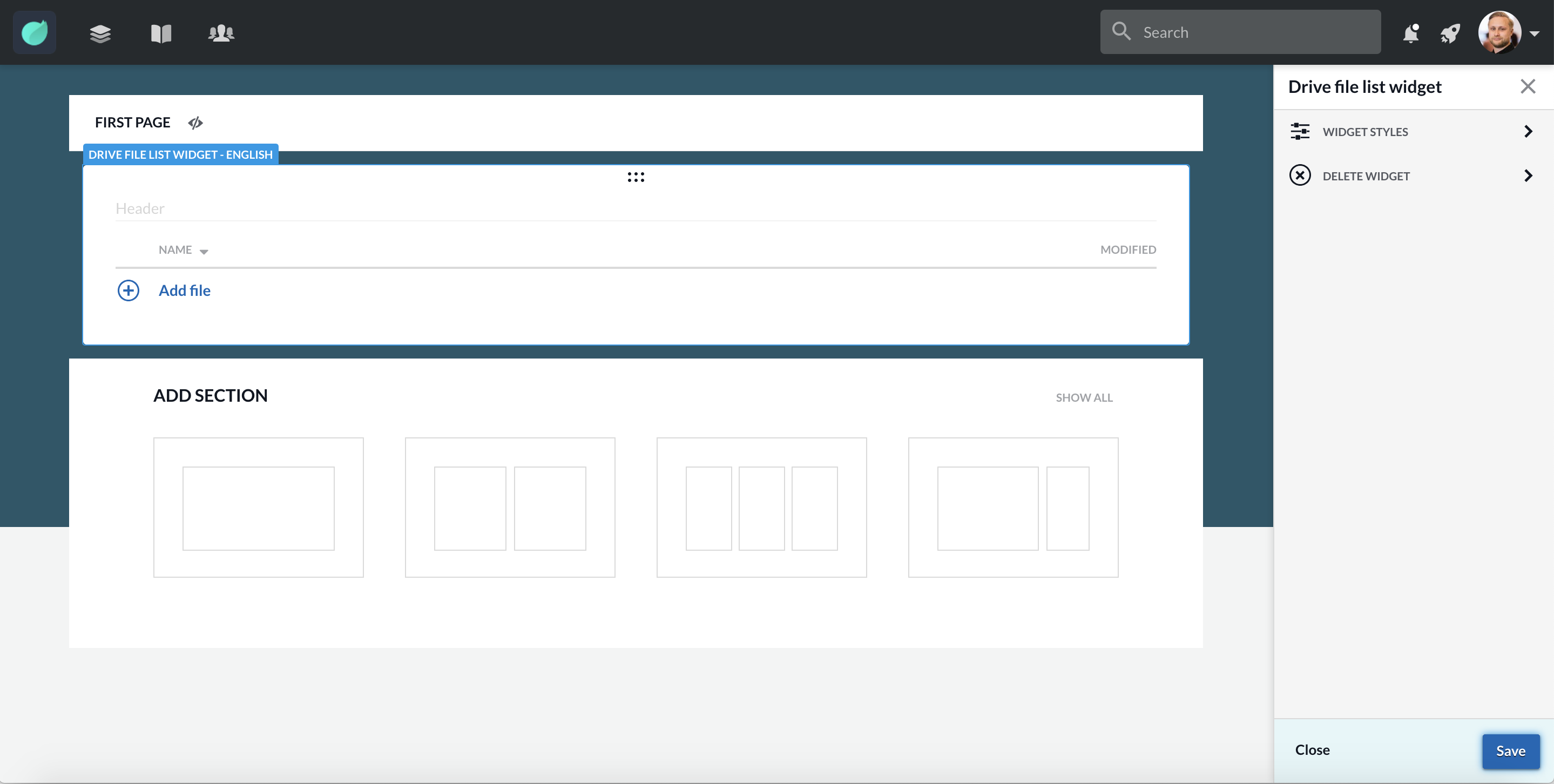Open the book icon in top navigation

point(161,33)
